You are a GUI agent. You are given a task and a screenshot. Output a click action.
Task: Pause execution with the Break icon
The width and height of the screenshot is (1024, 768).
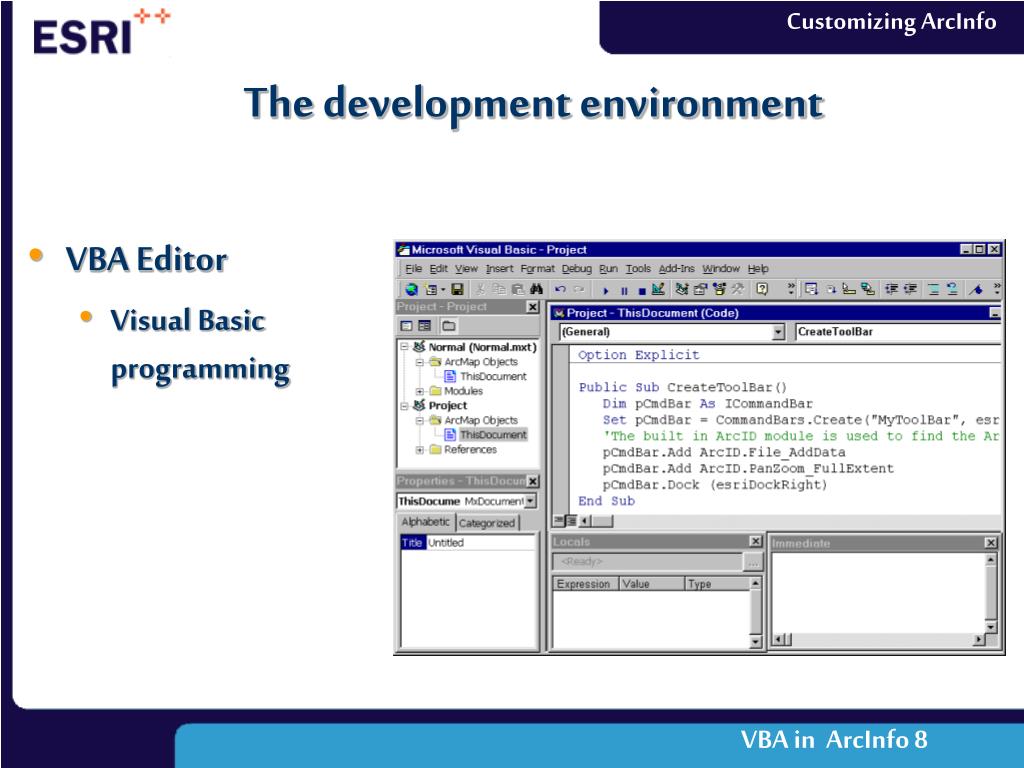click(x=624, y=291)
